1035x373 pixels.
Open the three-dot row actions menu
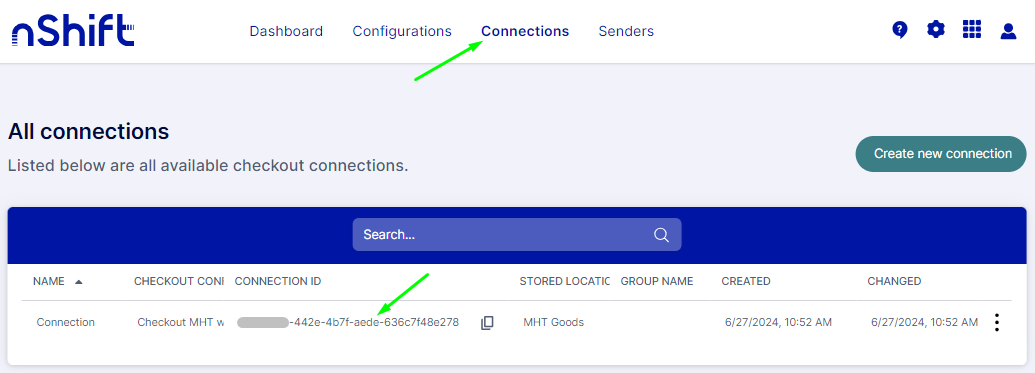pyautogui.click(x=997, y=322)
